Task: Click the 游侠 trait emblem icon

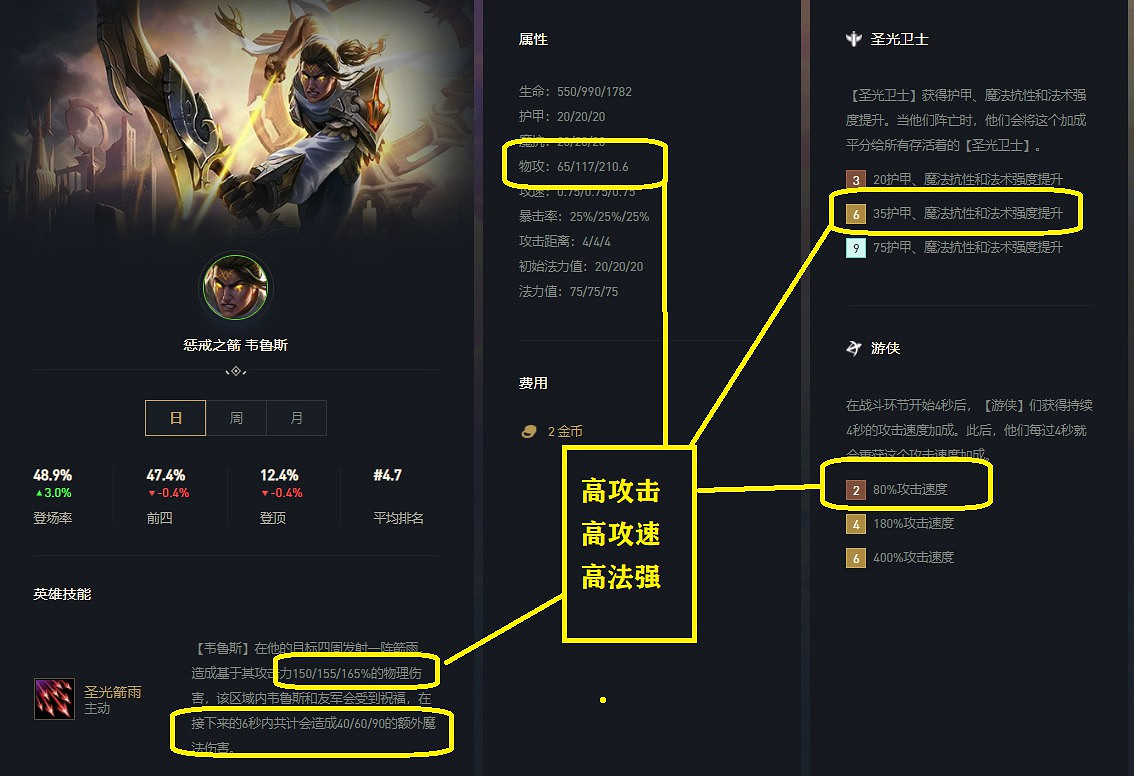Action: [x=854, y=349]
